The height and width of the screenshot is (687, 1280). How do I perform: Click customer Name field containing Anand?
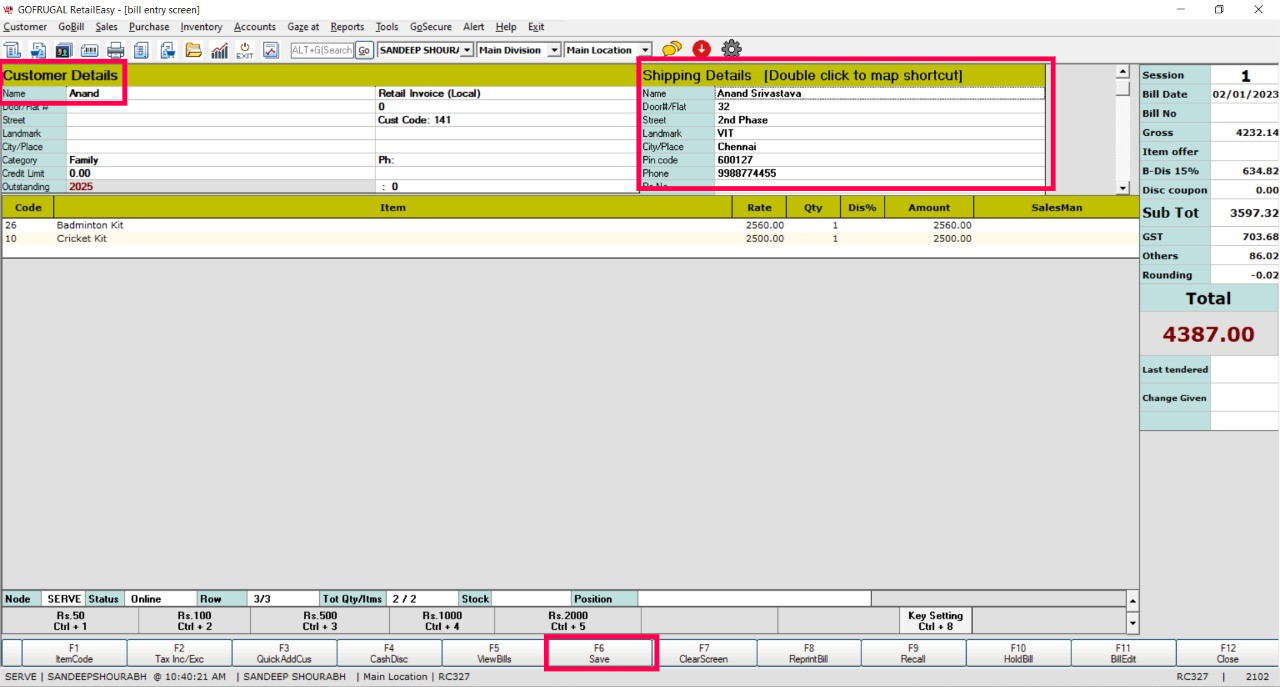220,93
